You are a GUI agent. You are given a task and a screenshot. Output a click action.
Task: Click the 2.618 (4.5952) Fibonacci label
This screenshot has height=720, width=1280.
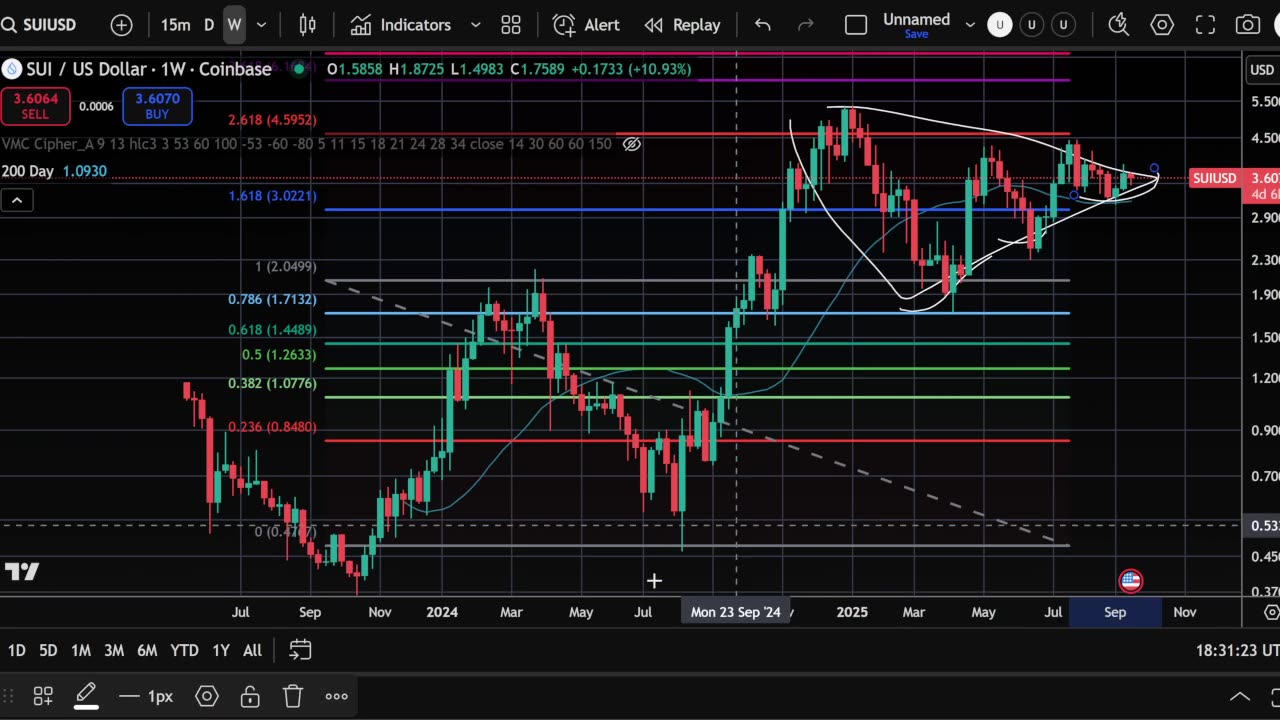click(x=272, y=120)
